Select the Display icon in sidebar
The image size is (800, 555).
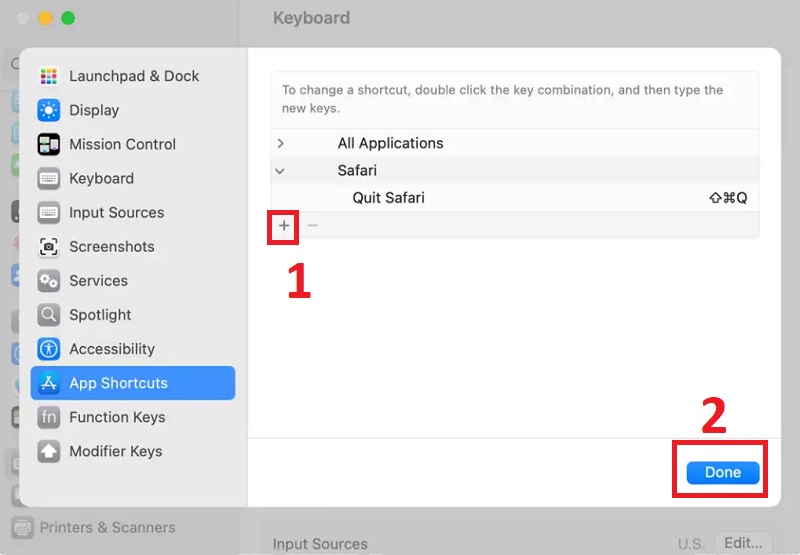49,110
